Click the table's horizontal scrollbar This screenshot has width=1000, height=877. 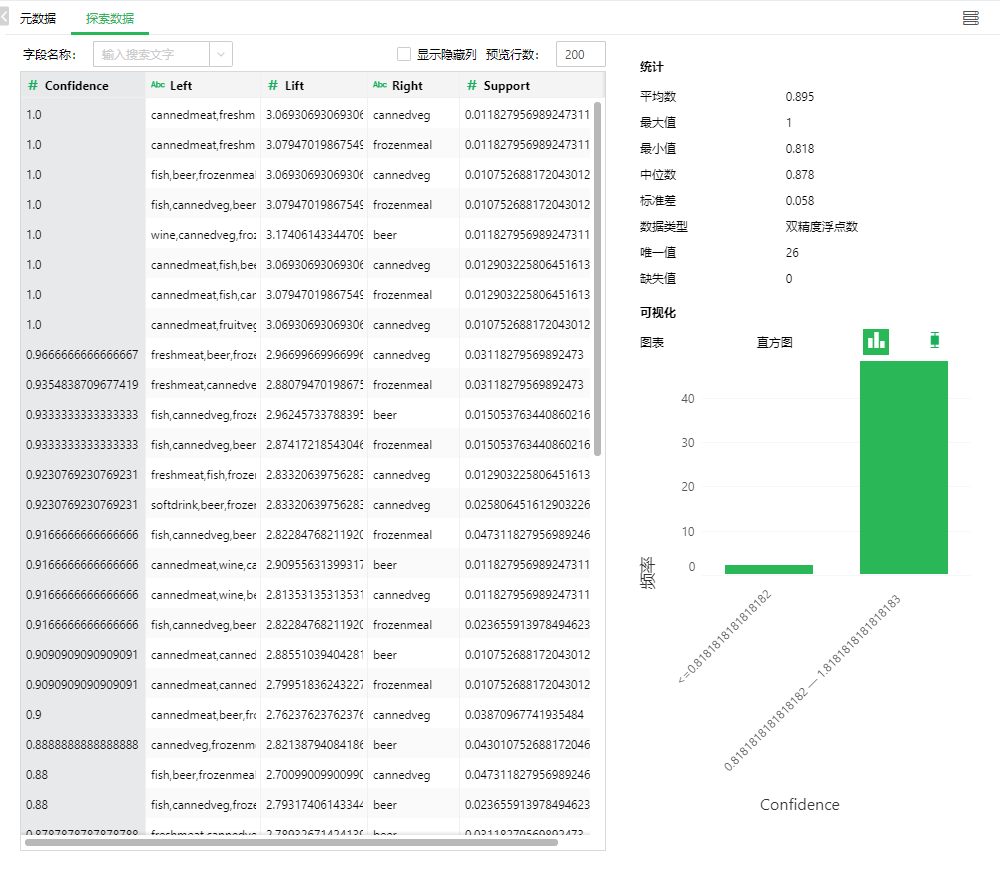click(x=290, y=843)
